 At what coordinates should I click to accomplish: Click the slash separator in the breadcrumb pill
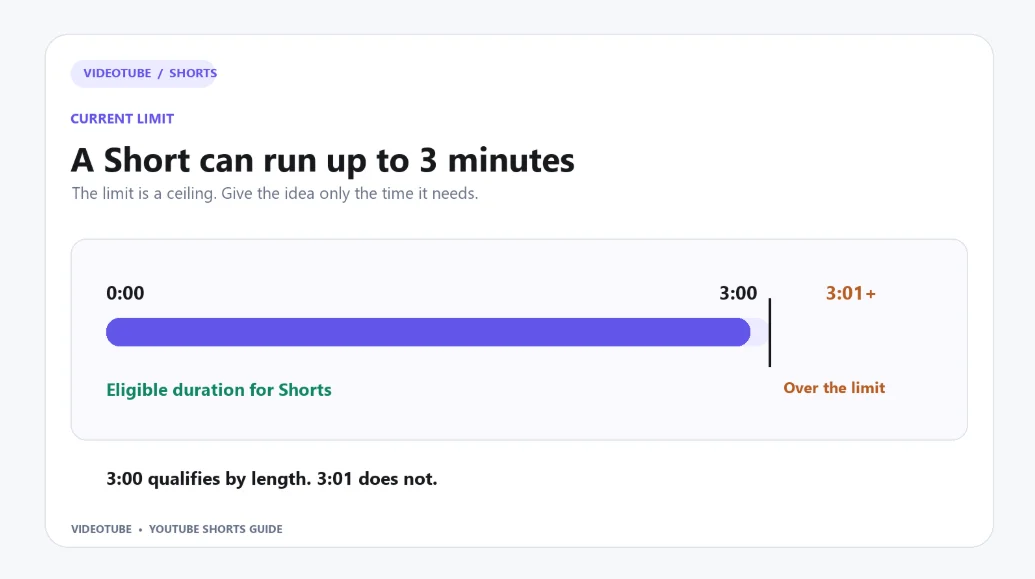[160, 73]
